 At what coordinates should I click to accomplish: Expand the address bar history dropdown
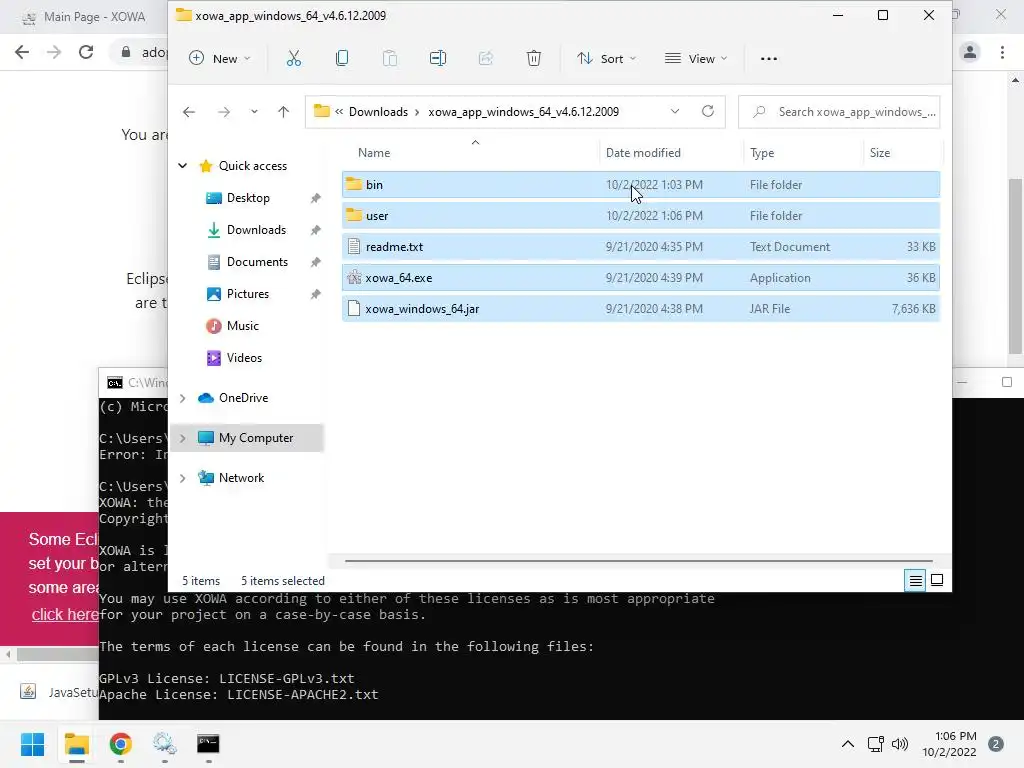(x=675, y=112)
